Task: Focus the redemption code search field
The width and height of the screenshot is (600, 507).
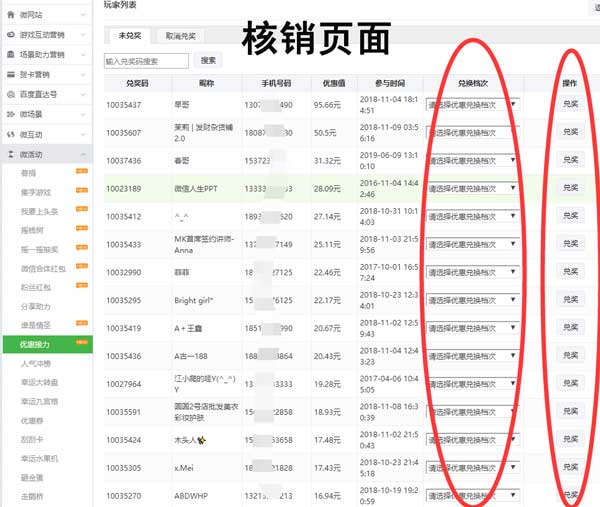Action: pos(146,61)
